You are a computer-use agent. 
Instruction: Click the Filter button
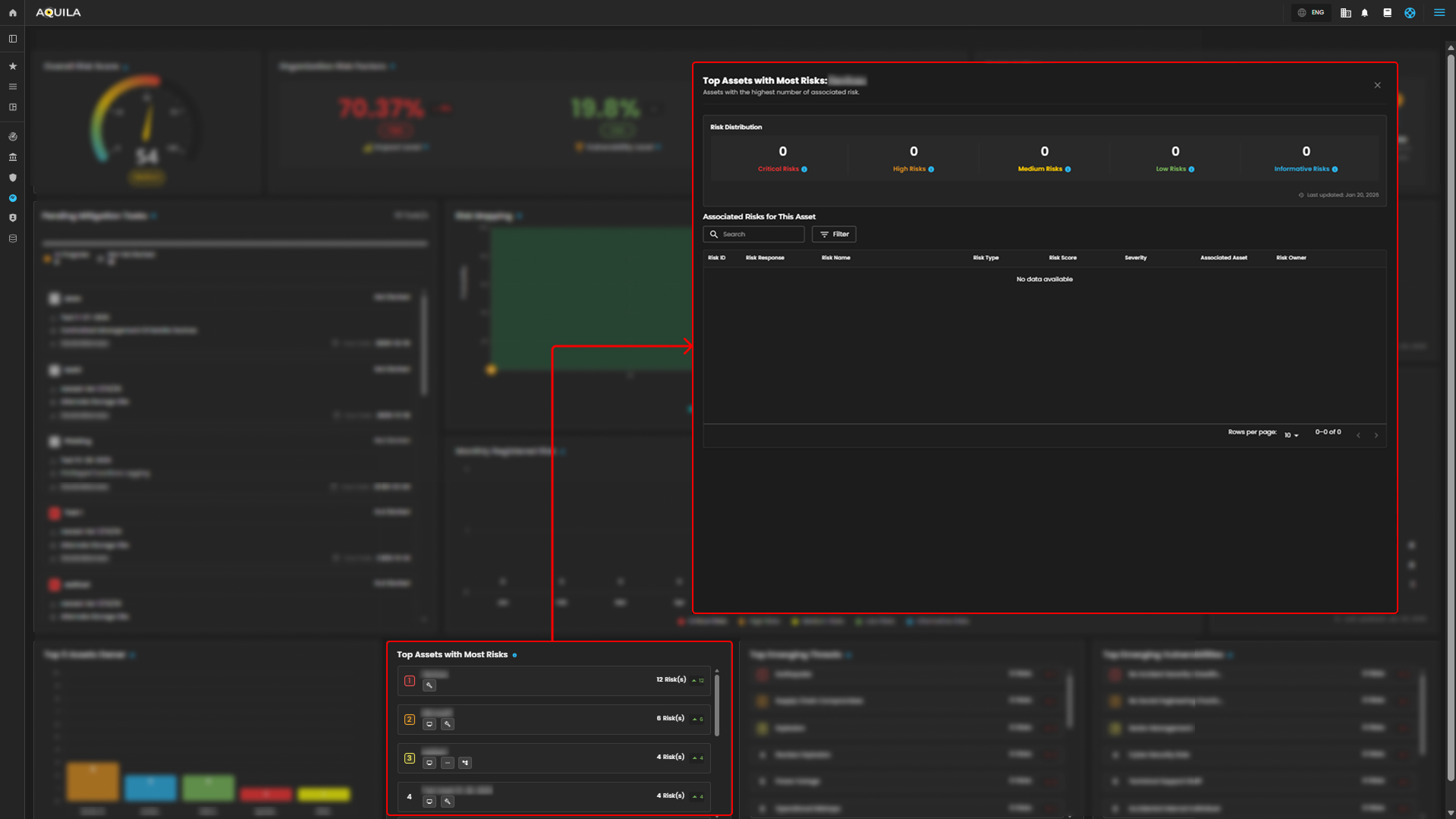click(x=834, y=235)
